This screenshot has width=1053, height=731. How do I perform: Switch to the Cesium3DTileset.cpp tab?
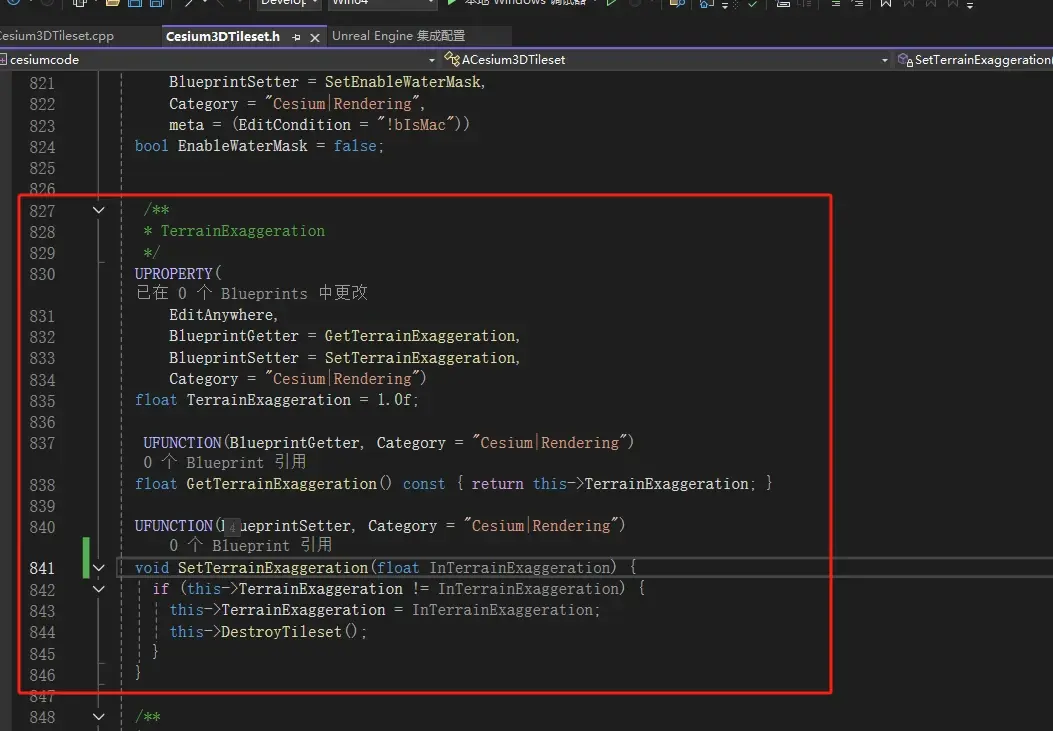pos(56,36)
